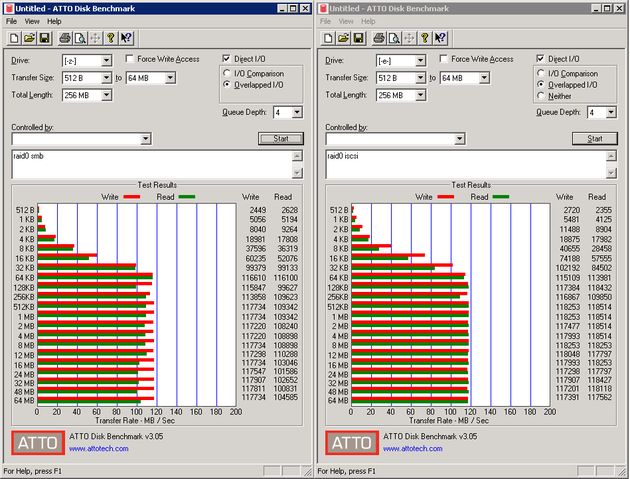Screen dimensions: 630x479
Task: Open www.attotech.com link in right window
Action: (413, 448)
